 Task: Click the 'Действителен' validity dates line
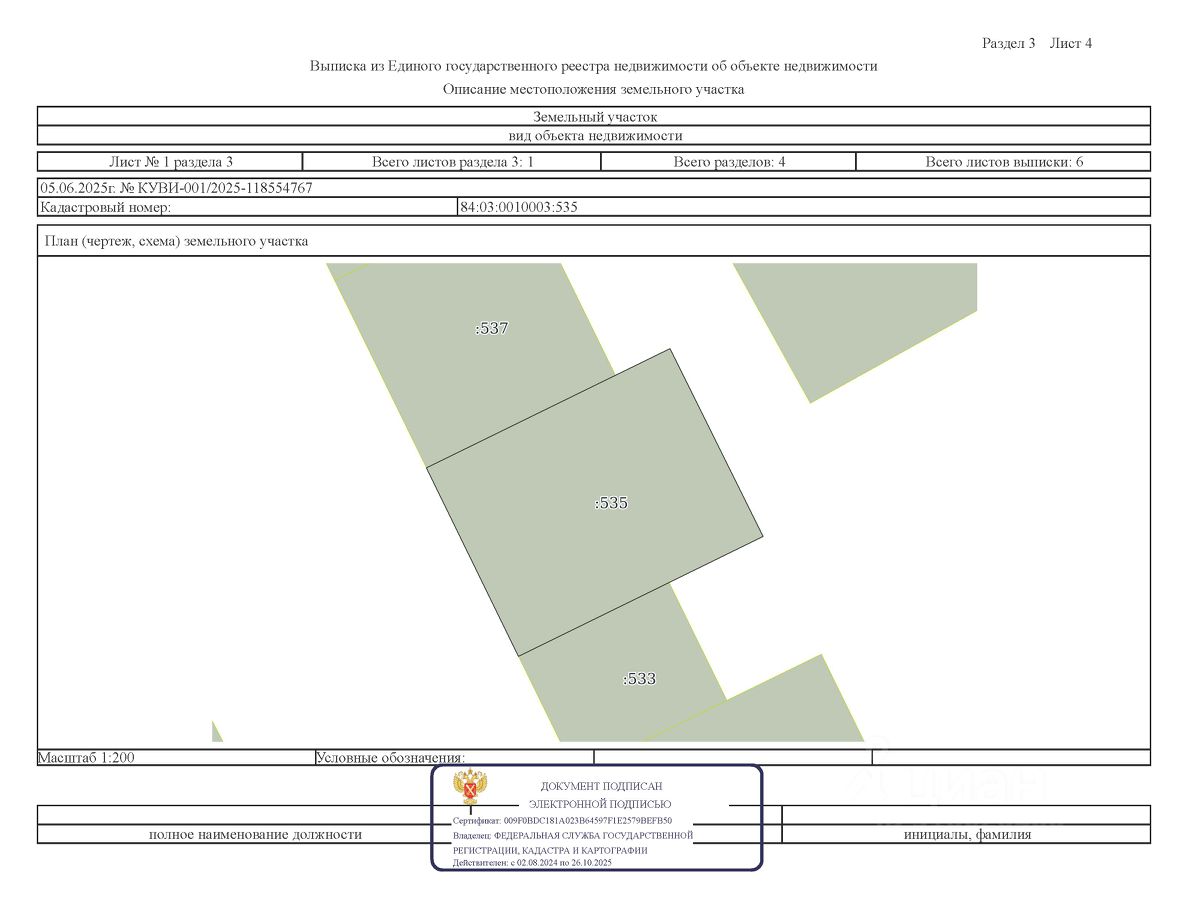point(532,863)
